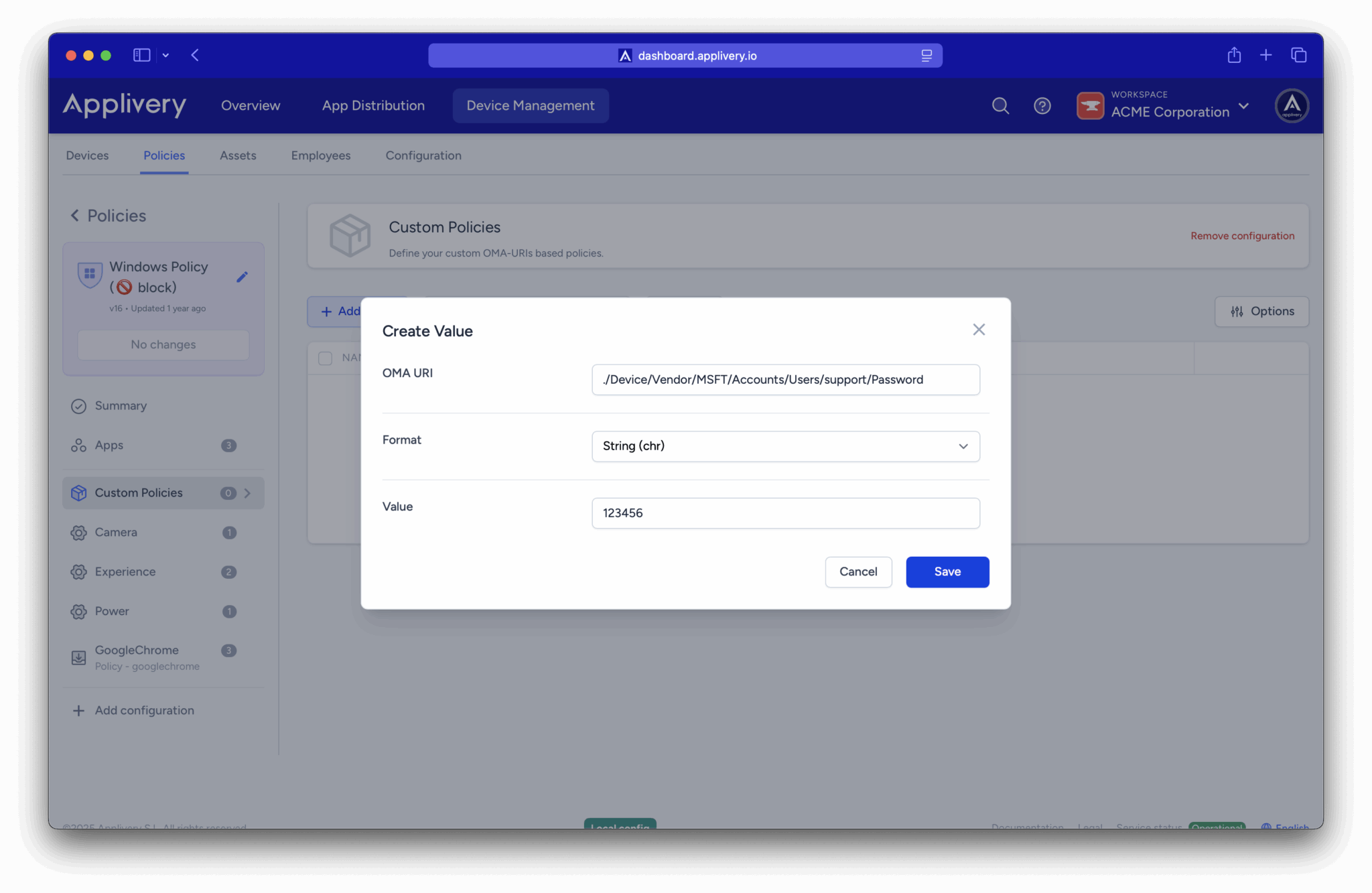This screenshot has height=893, width=1372.
Task: Click the pencil edit icon for Windows Policy
Action: (x=242, y=277)
